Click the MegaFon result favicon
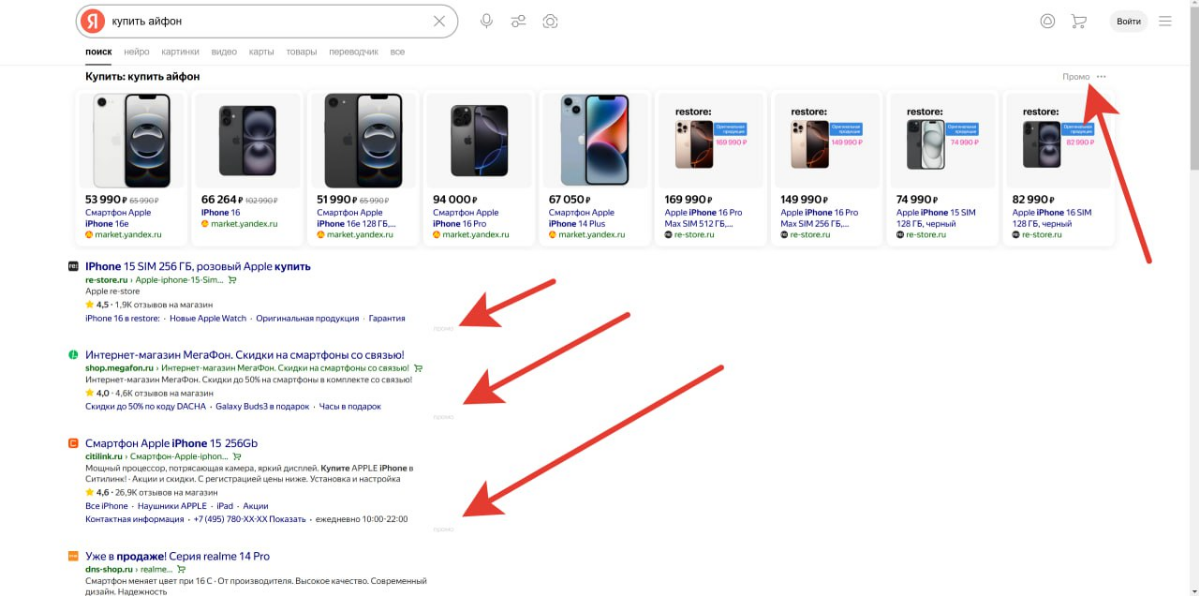 pos(73,355)
